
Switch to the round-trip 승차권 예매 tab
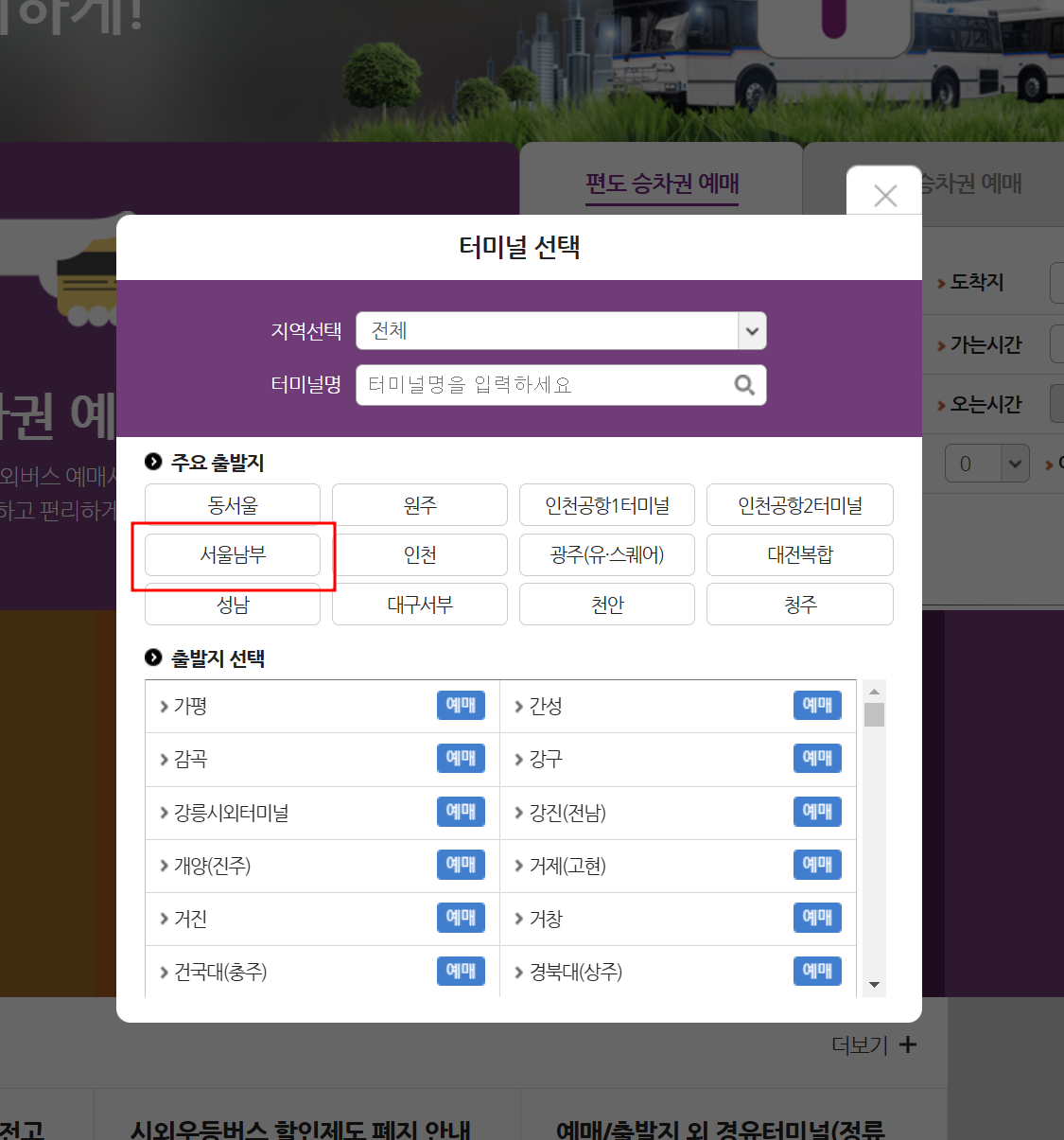971,183
